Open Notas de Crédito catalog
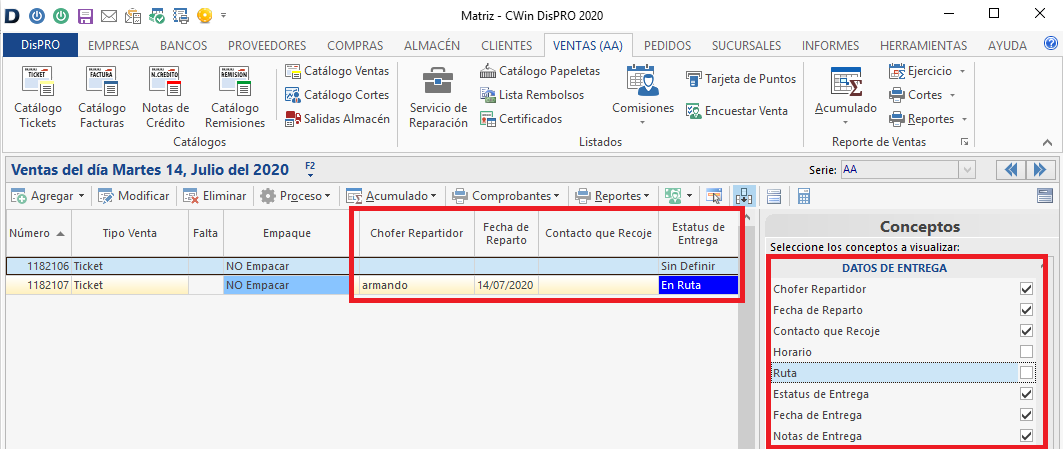 pos(165,97)
